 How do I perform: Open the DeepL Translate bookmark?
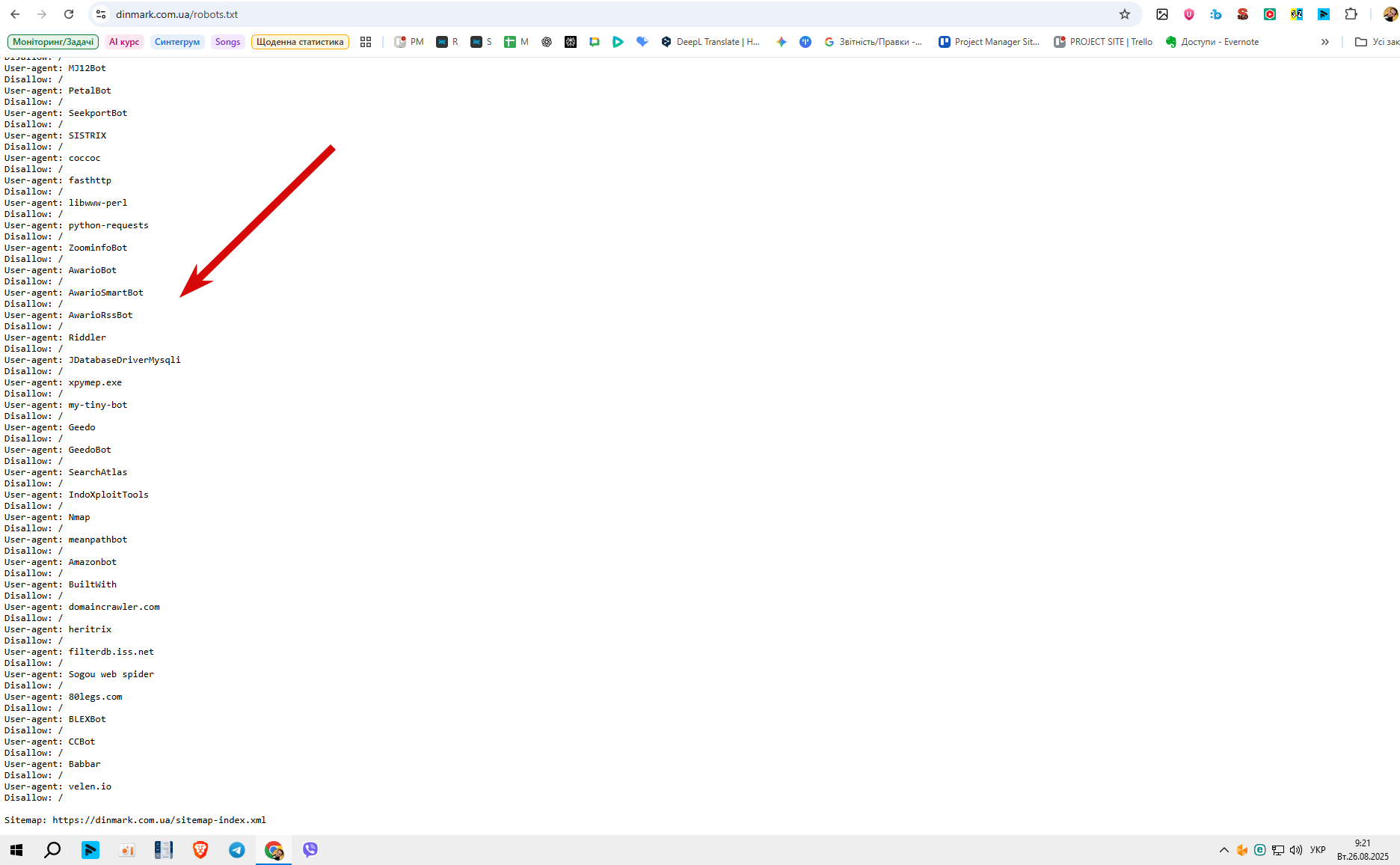point(710,42)
